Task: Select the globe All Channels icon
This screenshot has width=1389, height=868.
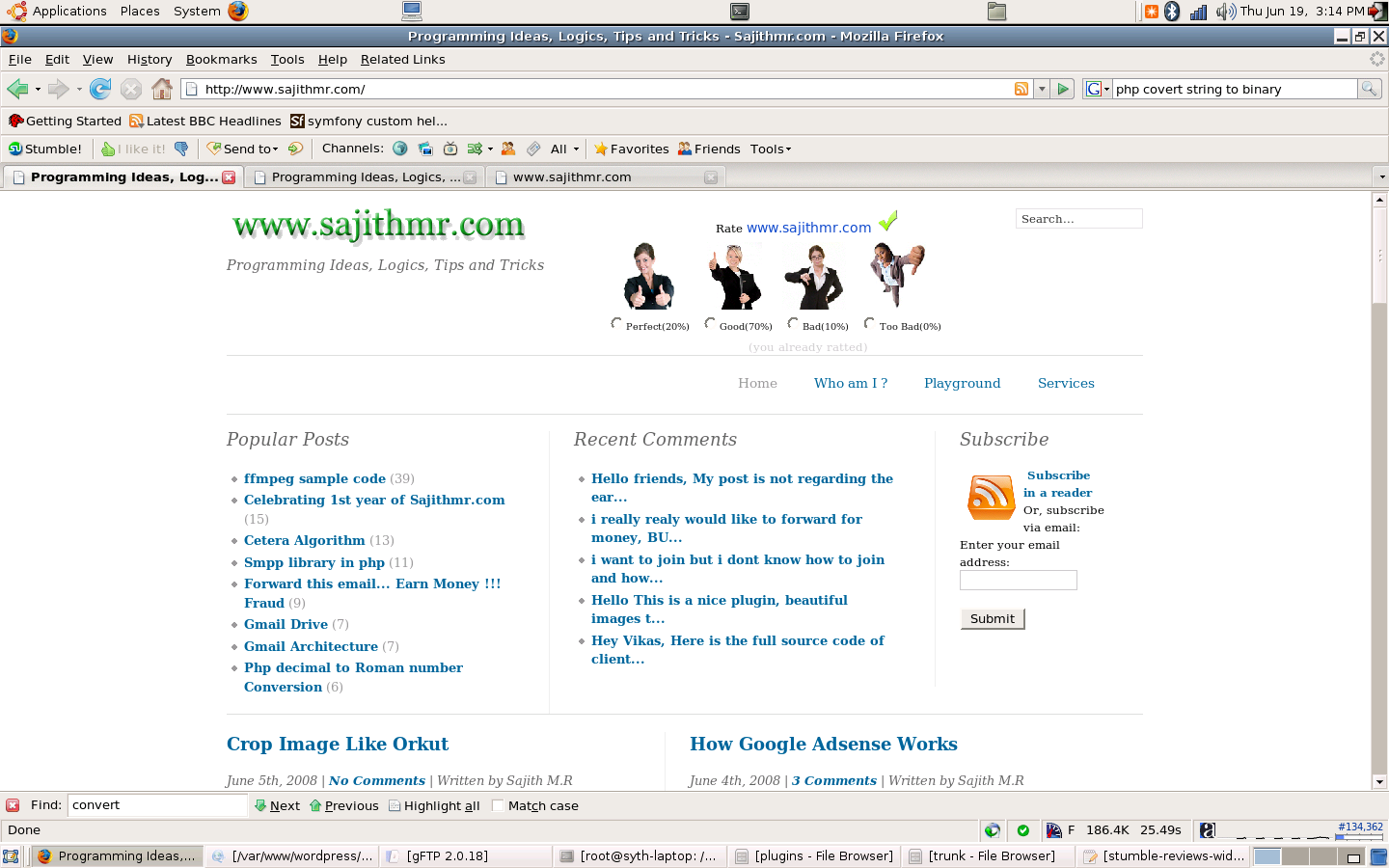Action: coord(399,149)
